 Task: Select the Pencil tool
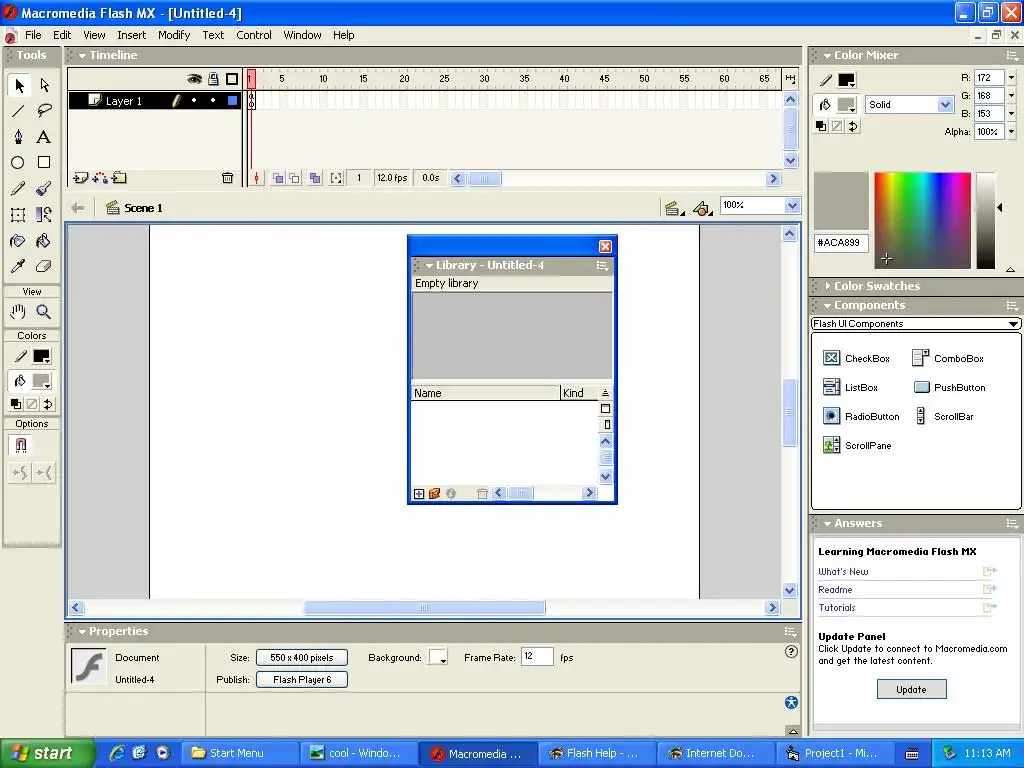click(18, 189)
